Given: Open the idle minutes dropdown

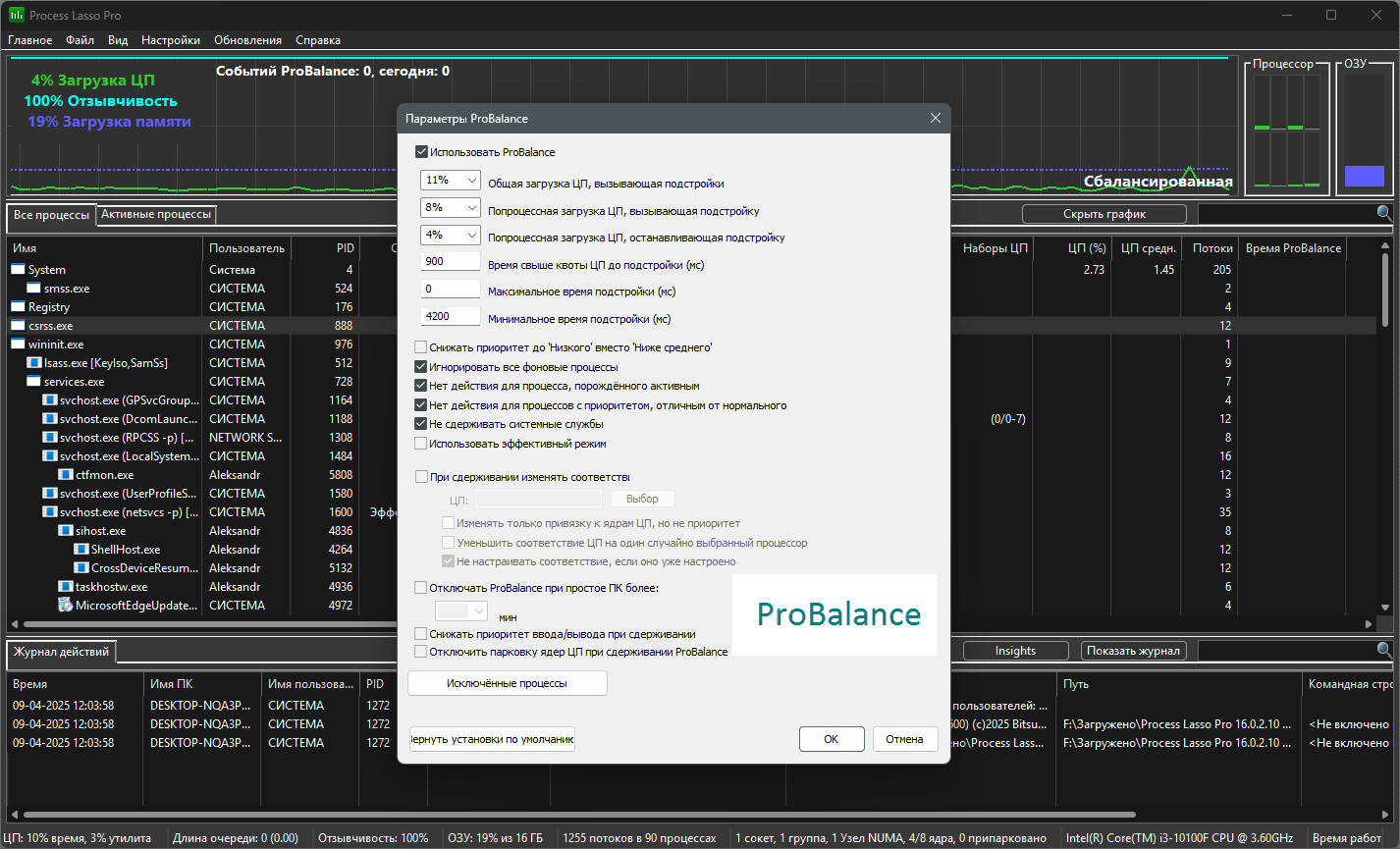Looking at the screenshot, I should (x=461, y=610).
